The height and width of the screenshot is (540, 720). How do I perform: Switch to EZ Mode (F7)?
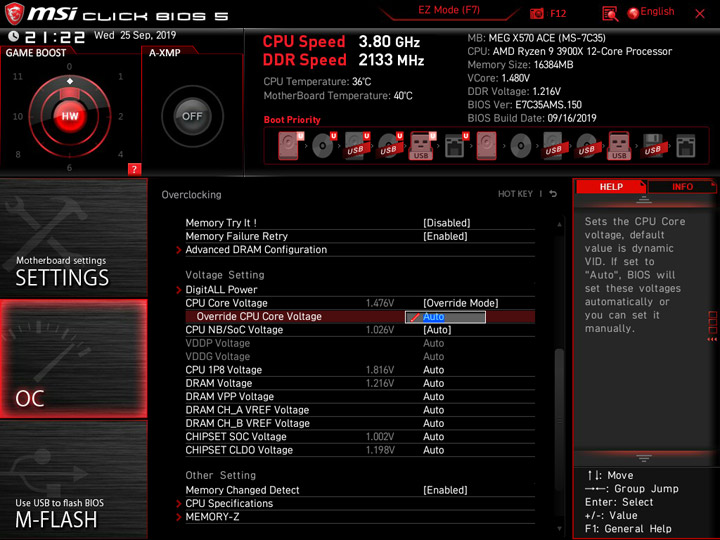449,11
